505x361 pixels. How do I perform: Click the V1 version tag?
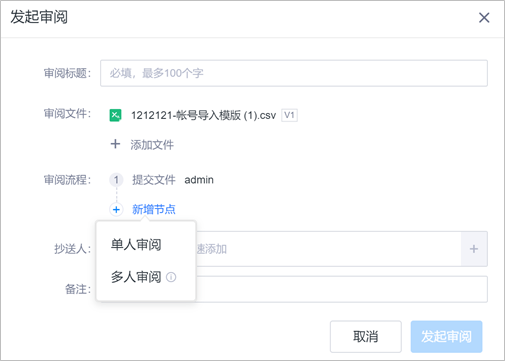coord(289,115)
